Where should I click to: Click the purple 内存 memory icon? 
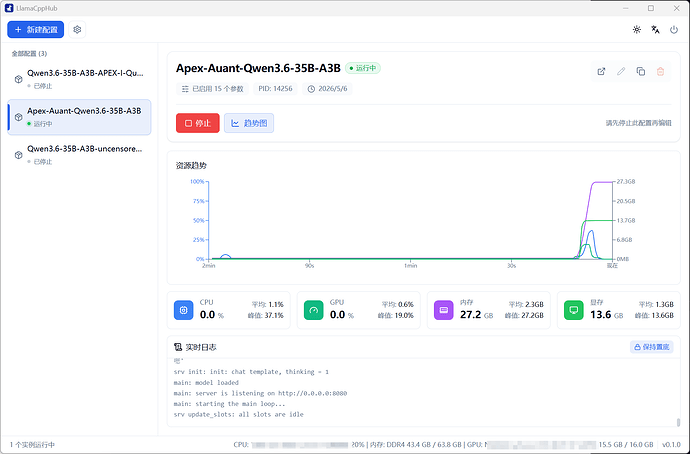coord(444,310)
